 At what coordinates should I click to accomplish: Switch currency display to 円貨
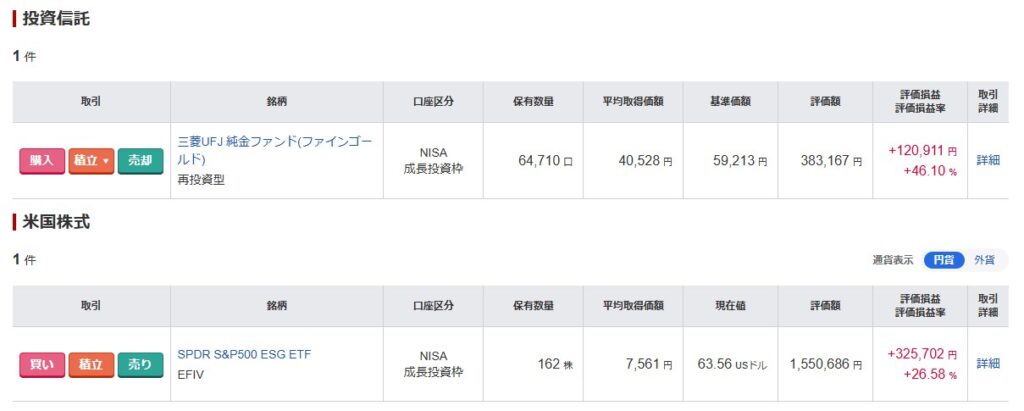point(943,260)
